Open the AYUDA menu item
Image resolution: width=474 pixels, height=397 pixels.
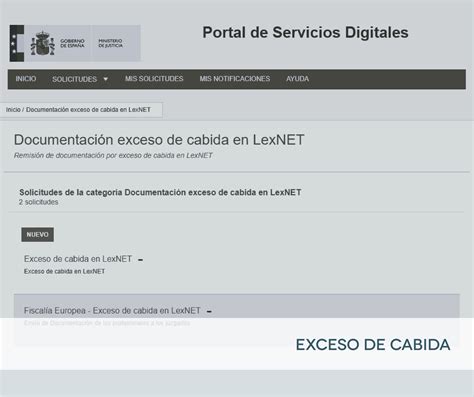(x=297, y=79)
